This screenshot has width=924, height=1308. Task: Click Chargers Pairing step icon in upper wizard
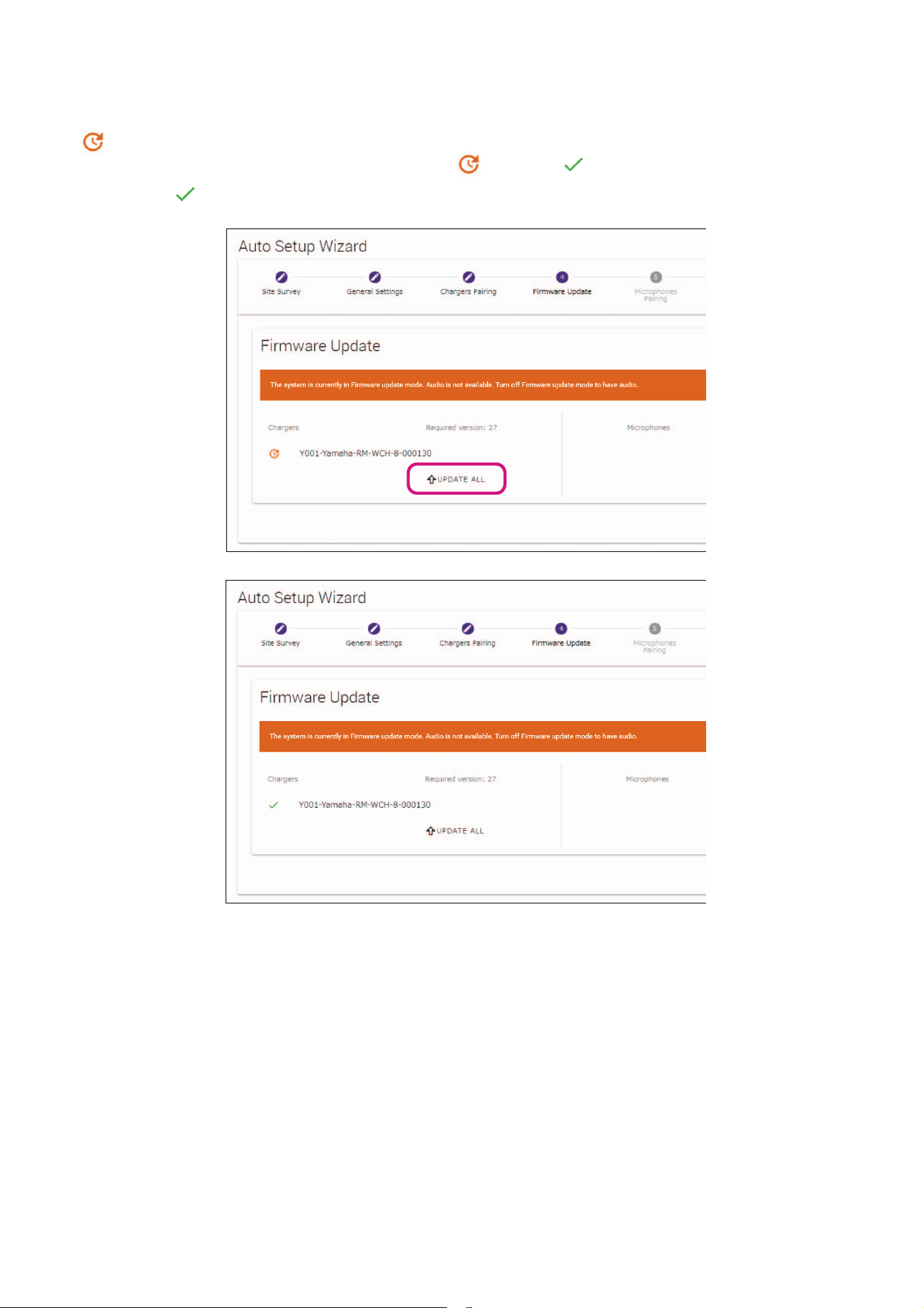click(469, 277)
